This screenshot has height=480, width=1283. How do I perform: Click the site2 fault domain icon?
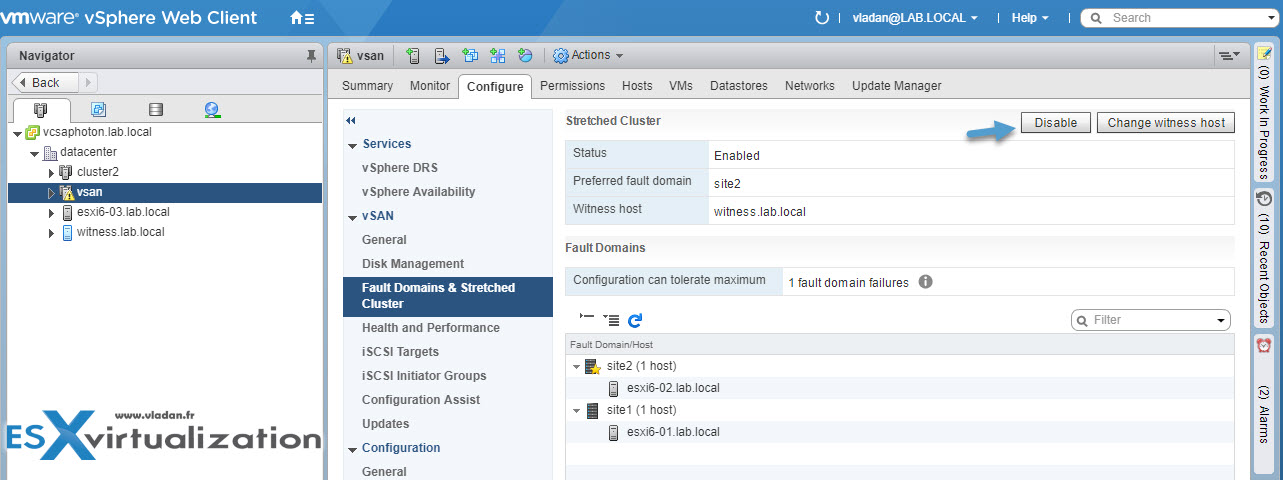pos(592,366)
